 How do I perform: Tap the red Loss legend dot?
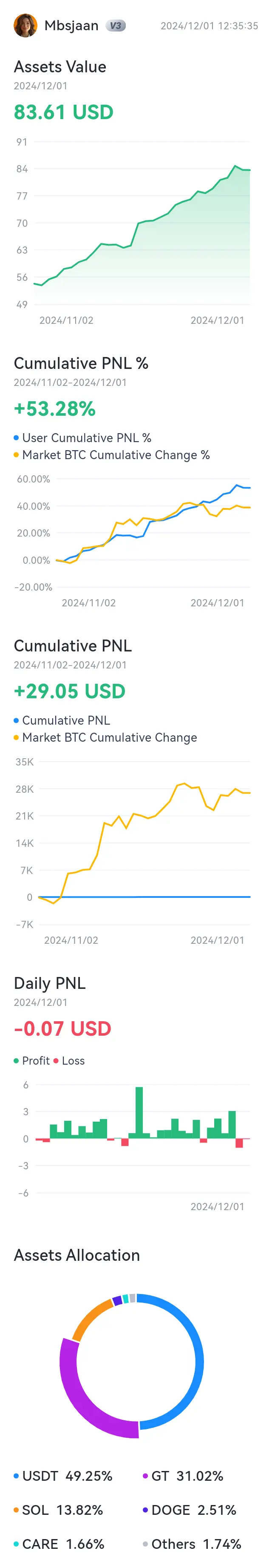click(56, 1060)
